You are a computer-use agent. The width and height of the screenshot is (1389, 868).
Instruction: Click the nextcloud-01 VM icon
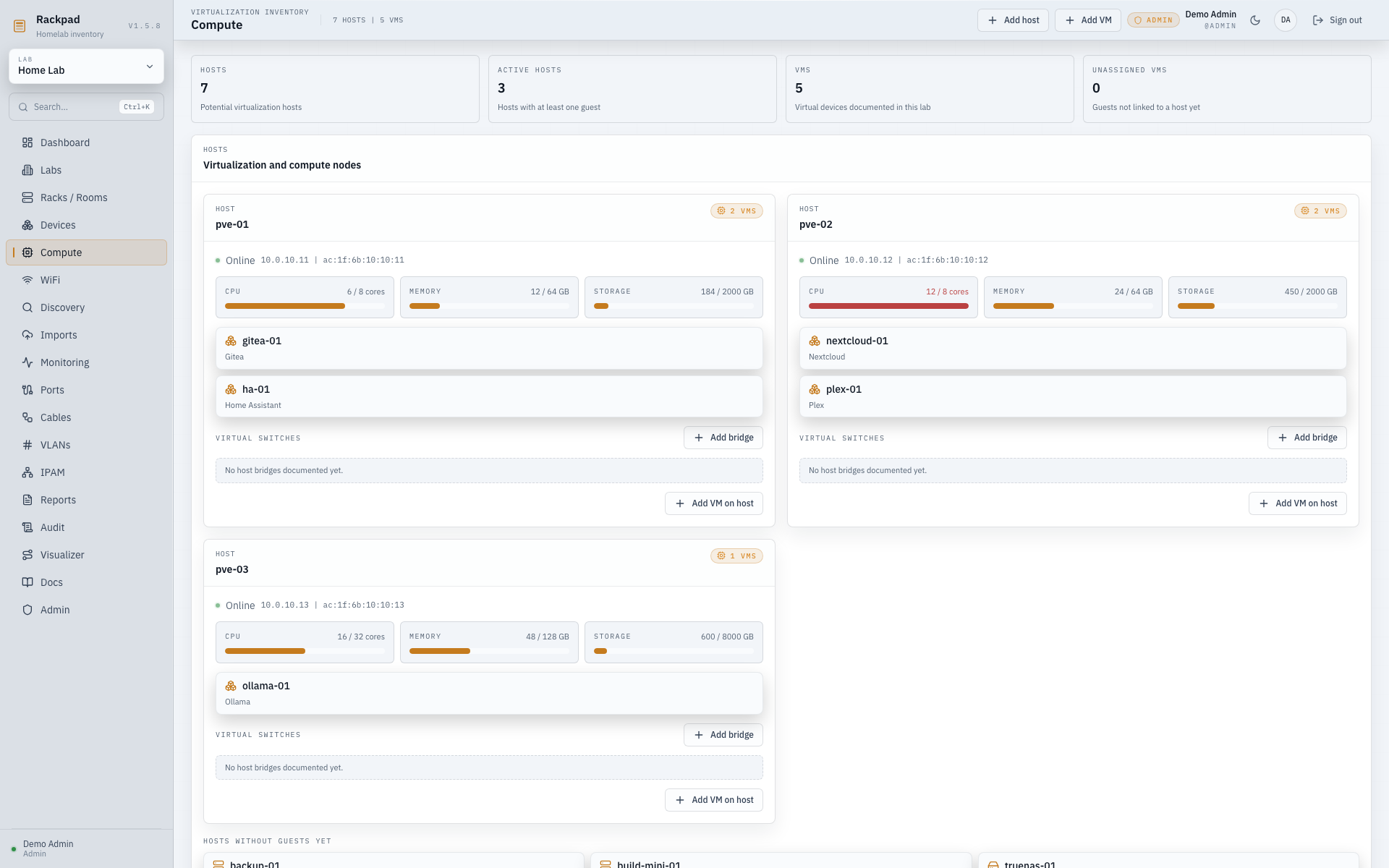pyautogui.click(x=815, y=341)
